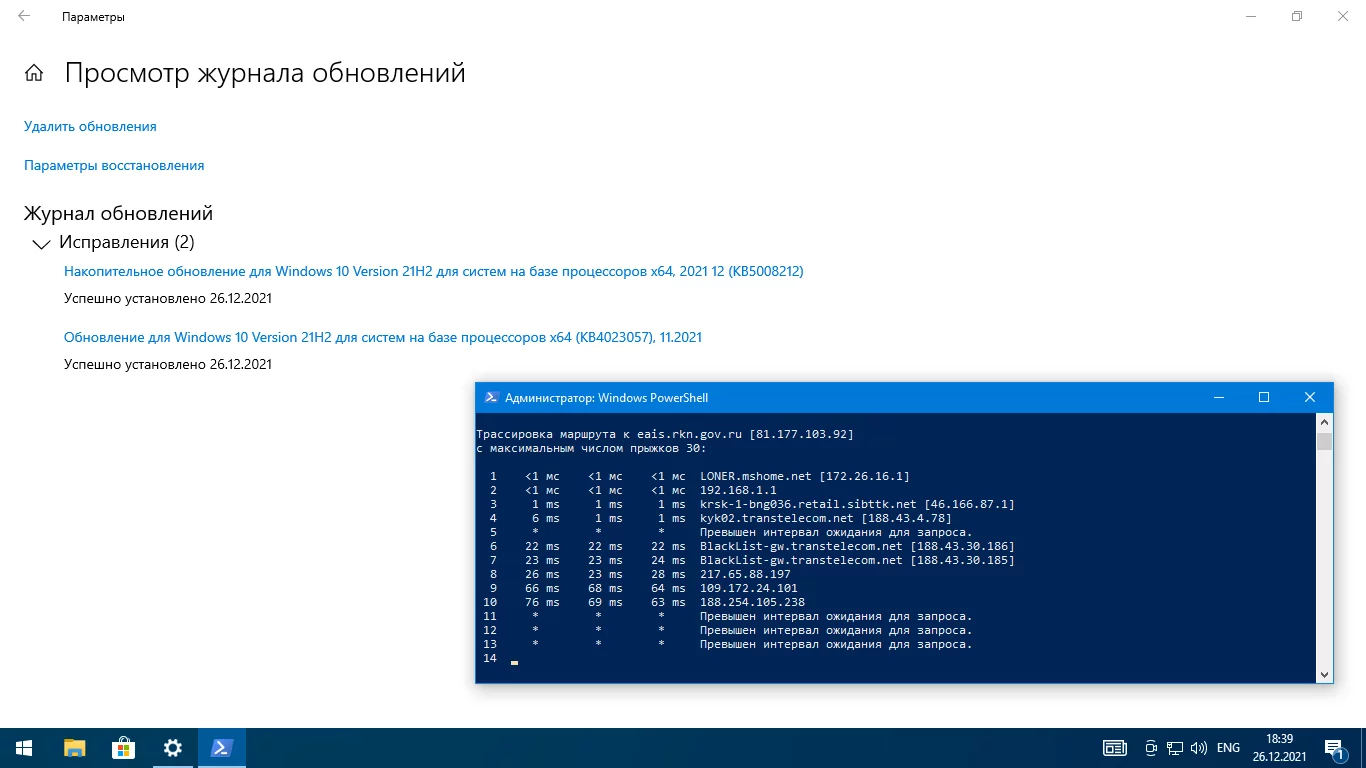Click trace hop kyk02.transtelecom.net

click(x=826, y=518)
